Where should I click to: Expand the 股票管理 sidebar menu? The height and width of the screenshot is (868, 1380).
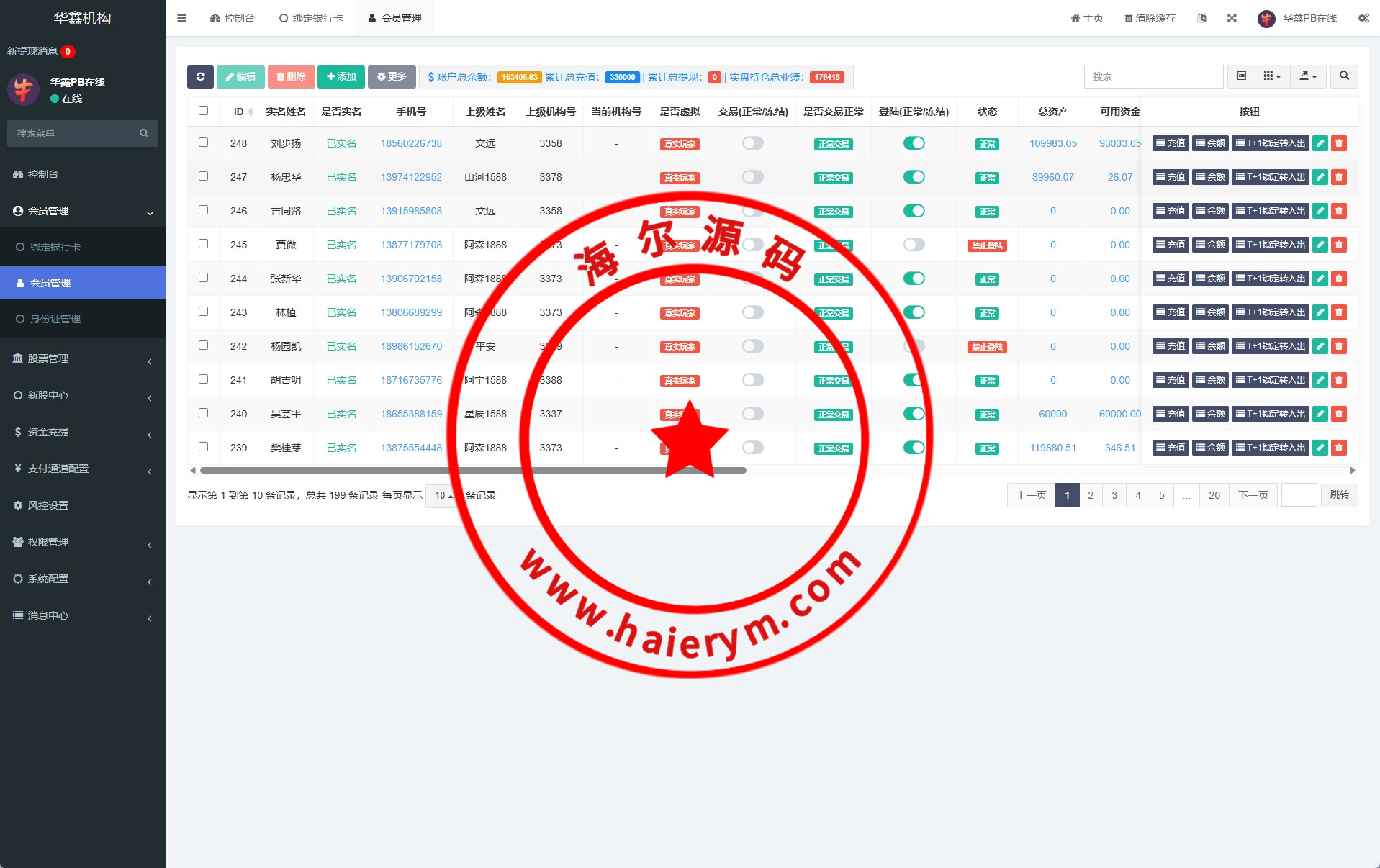pyautogui.click(x=82, y=358)
